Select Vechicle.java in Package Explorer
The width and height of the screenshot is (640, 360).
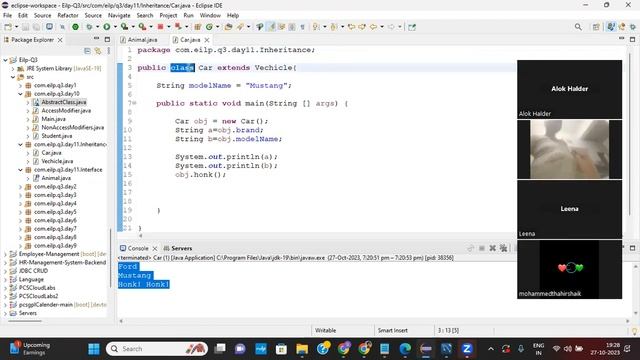(57, 161)
